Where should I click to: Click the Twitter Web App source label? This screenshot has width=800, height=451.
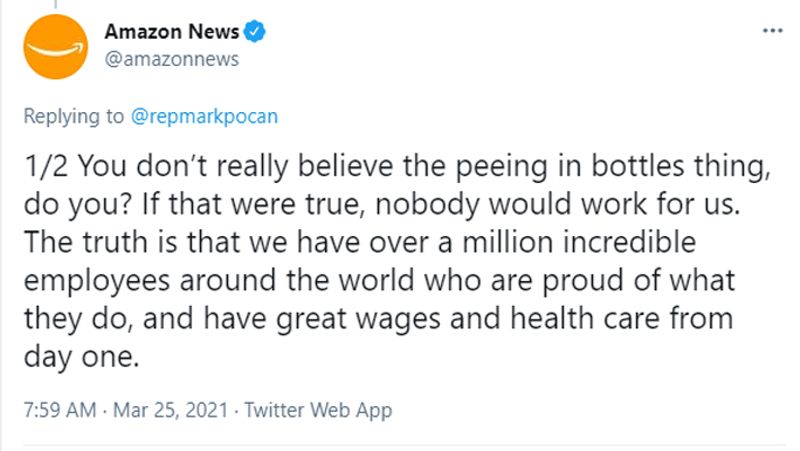click(x=318, y=410)
